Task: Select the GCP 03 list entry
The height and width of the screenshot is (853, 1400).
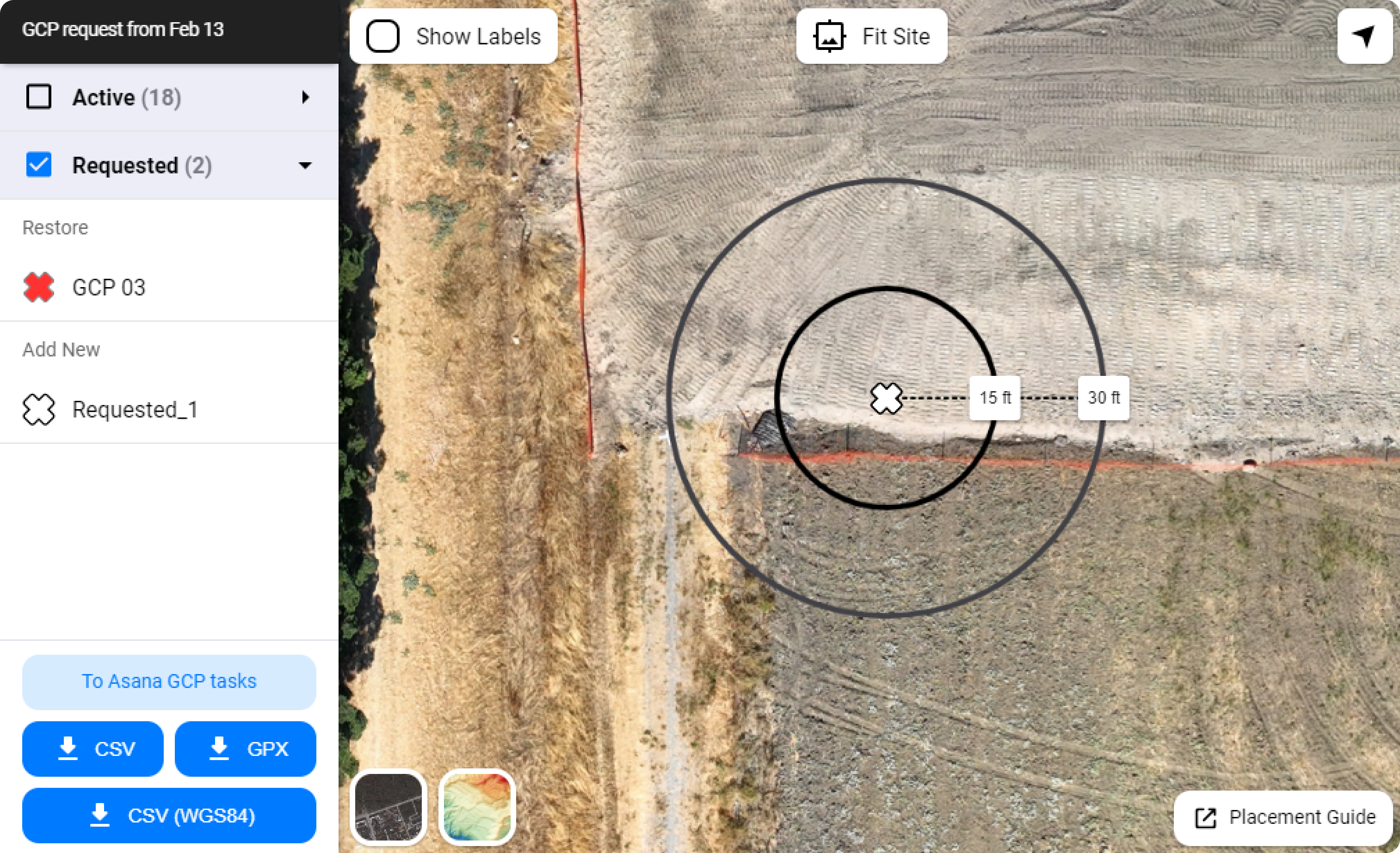Action: [x=109, y=287]
